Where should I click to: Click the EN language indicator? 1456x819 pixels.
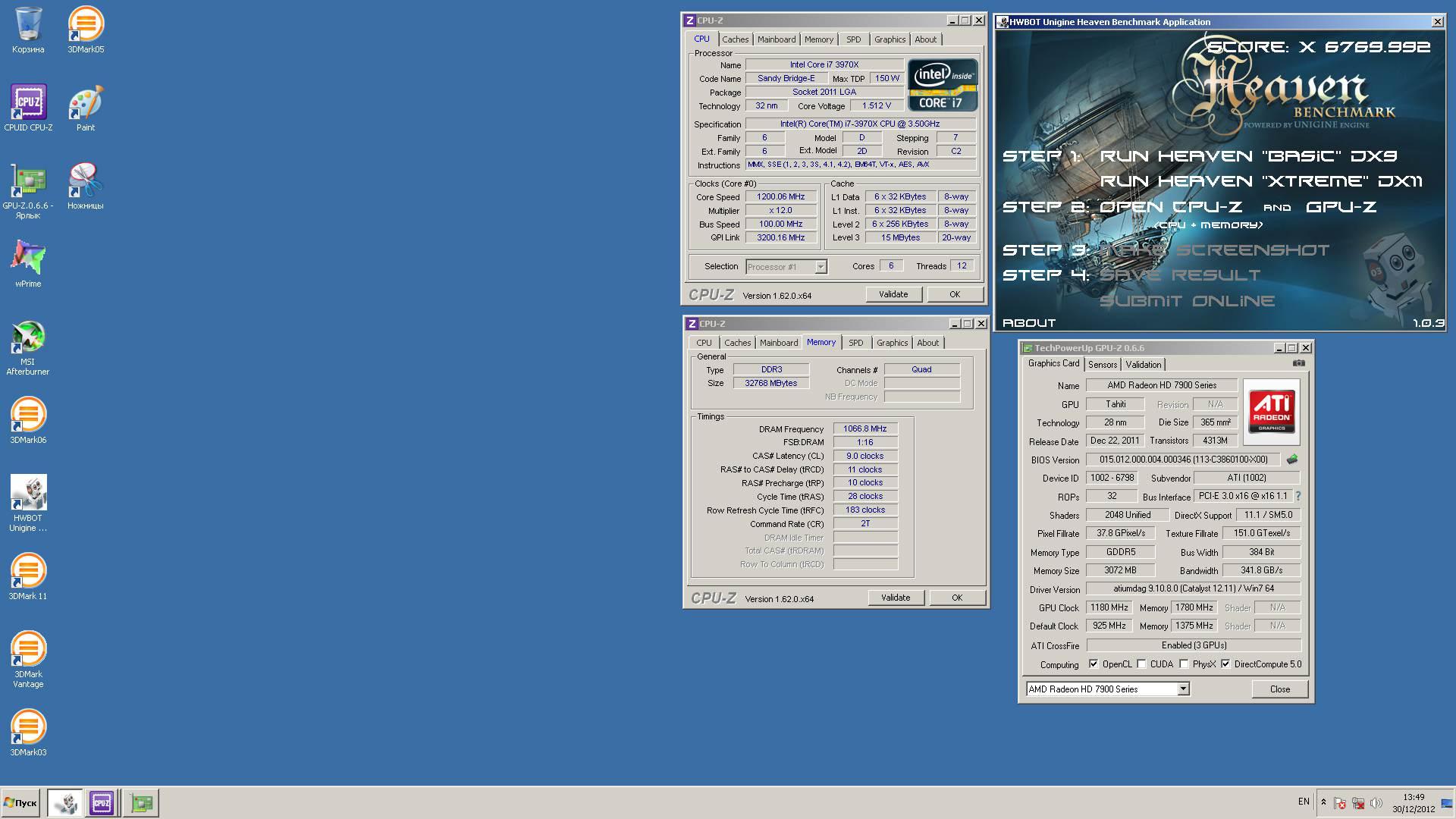coord(1304,802)
